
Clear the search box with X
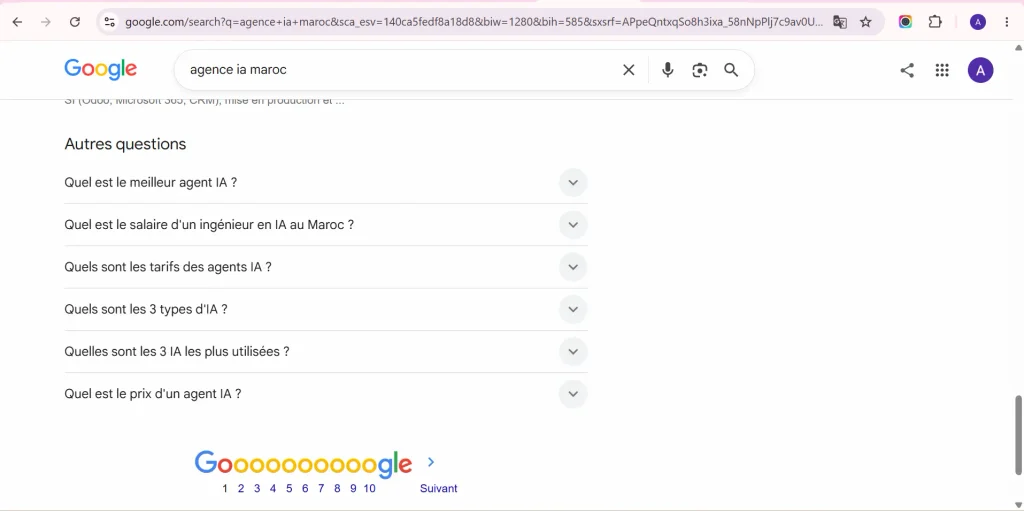pyautogui.click(x=628, y=70)
